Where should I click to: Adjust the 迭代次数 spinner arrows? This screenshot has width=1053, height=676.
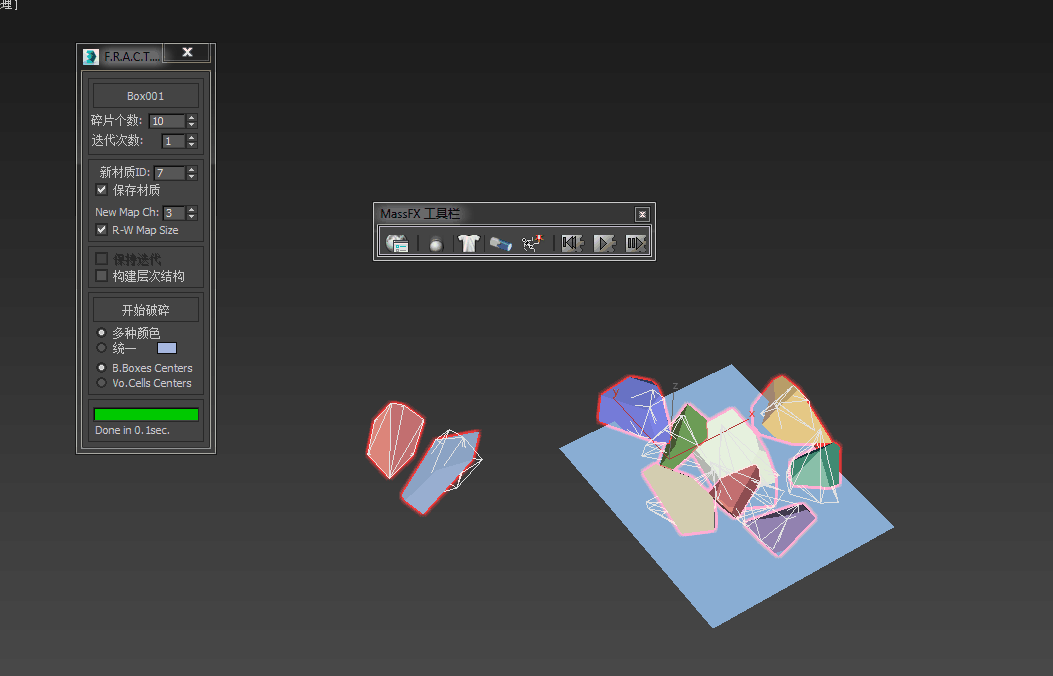tap(192, 141)
